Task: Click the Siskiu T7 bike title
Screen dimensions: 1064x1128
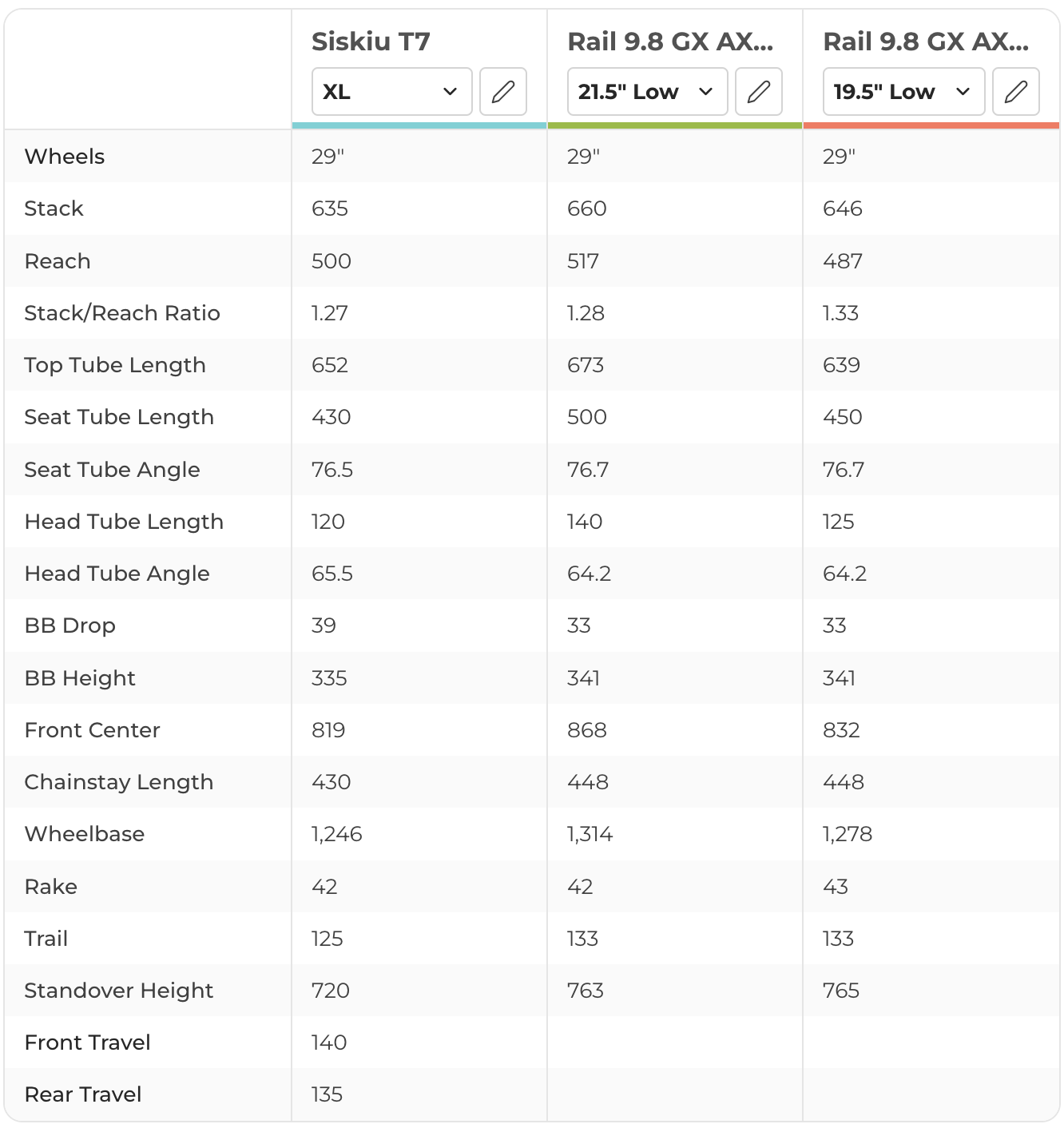Action: click(371, 42)
